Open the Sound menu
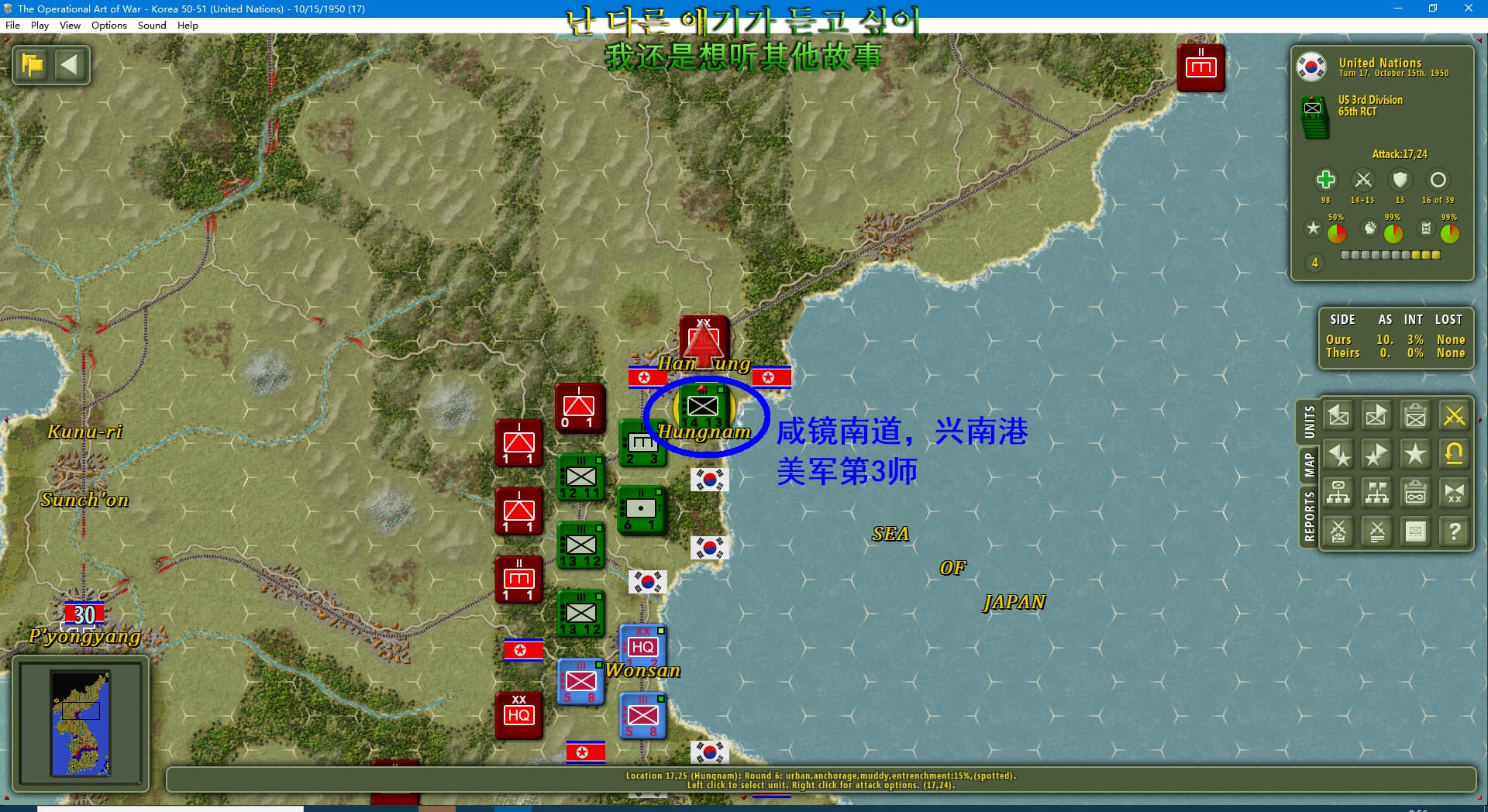This screenshot has width=1488, height=812. click(x=152, y=25)
